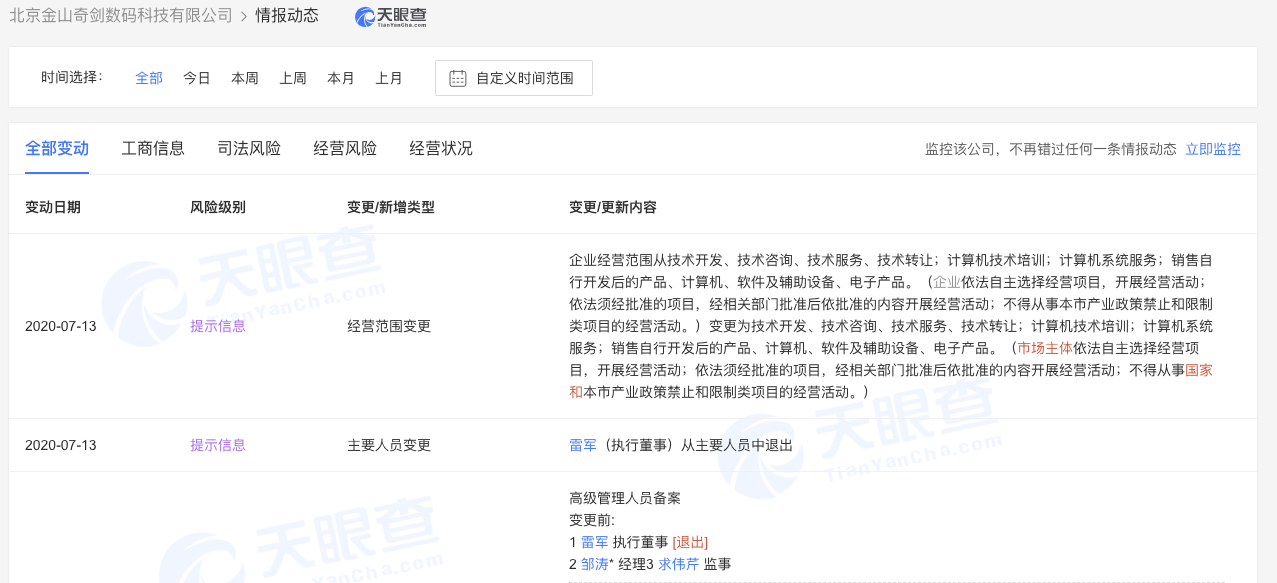The image size is (1277, 583).
Task: Filter by 本周
Action: pos(245,78)
